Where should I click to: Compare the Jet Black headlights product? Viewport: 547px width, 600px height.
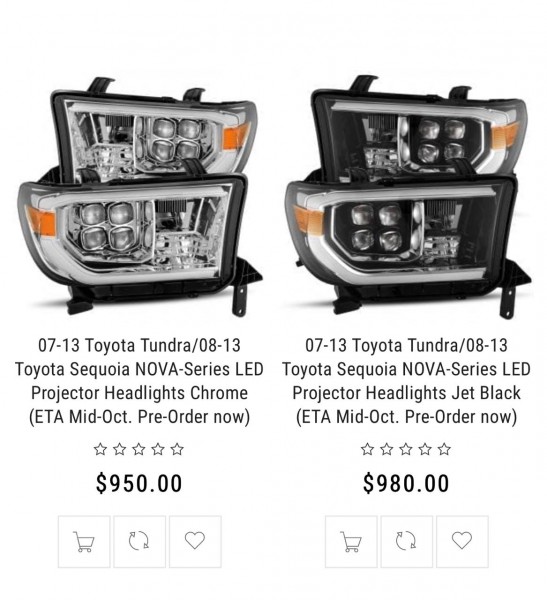(x=407, y=541)
